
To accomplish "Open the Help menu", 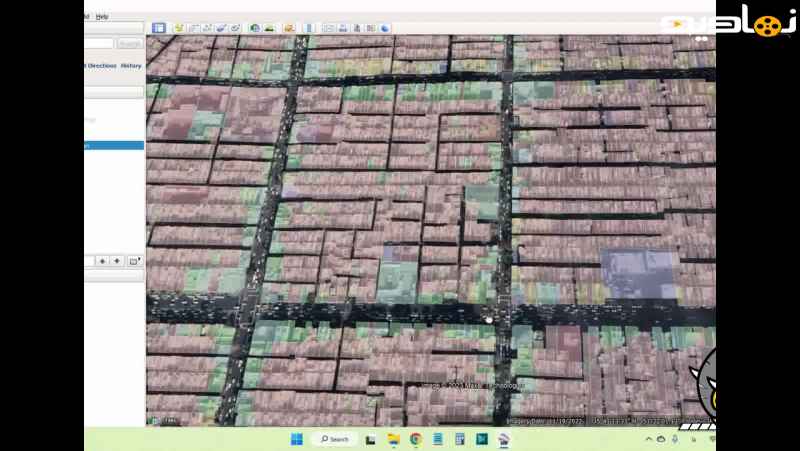I will pyautogui.click(x=102, y=16).
